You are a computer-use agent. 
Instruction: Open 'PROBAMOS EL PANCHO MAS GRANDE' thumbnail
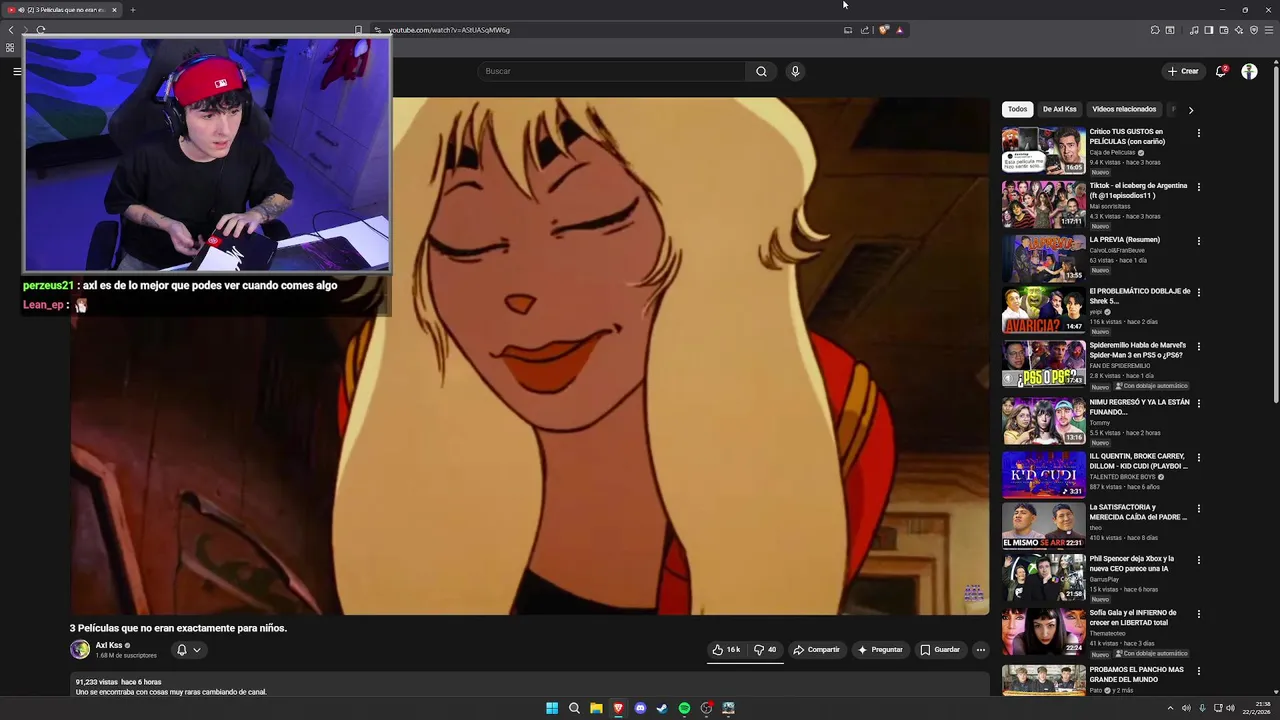[x=1043, y=680]
